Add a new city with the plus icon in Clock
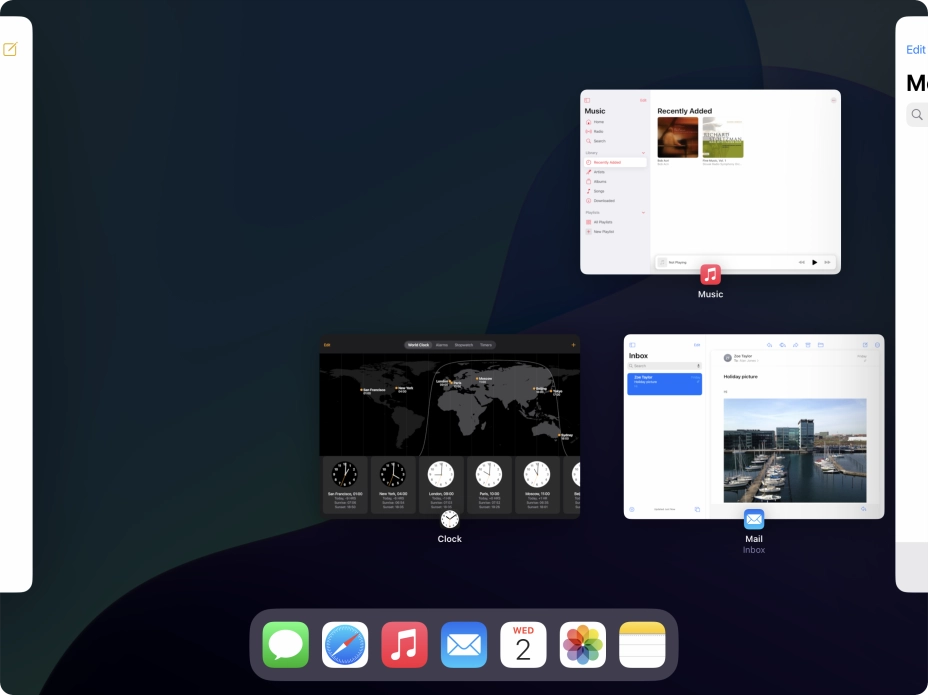Screen dimensions: 928x695 [x=573, y=345]
